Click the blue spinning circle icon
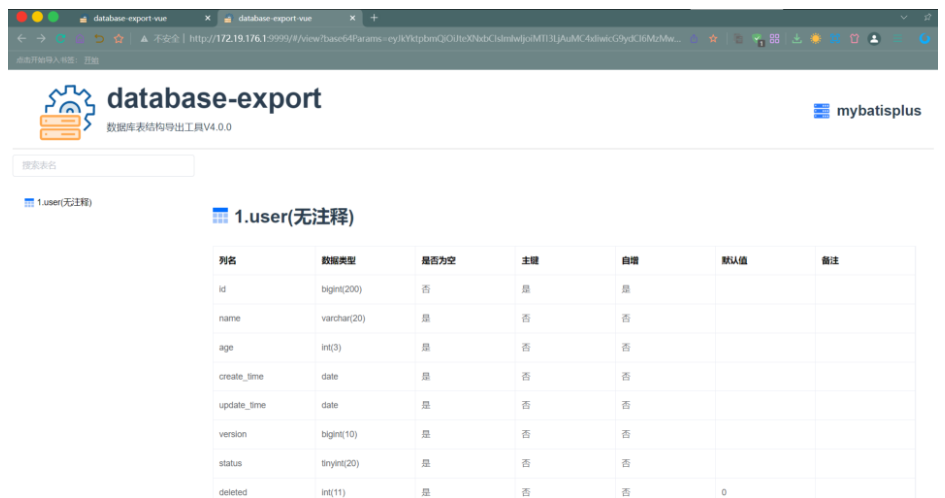The image size is (945, 498). [x=925, y=39]
